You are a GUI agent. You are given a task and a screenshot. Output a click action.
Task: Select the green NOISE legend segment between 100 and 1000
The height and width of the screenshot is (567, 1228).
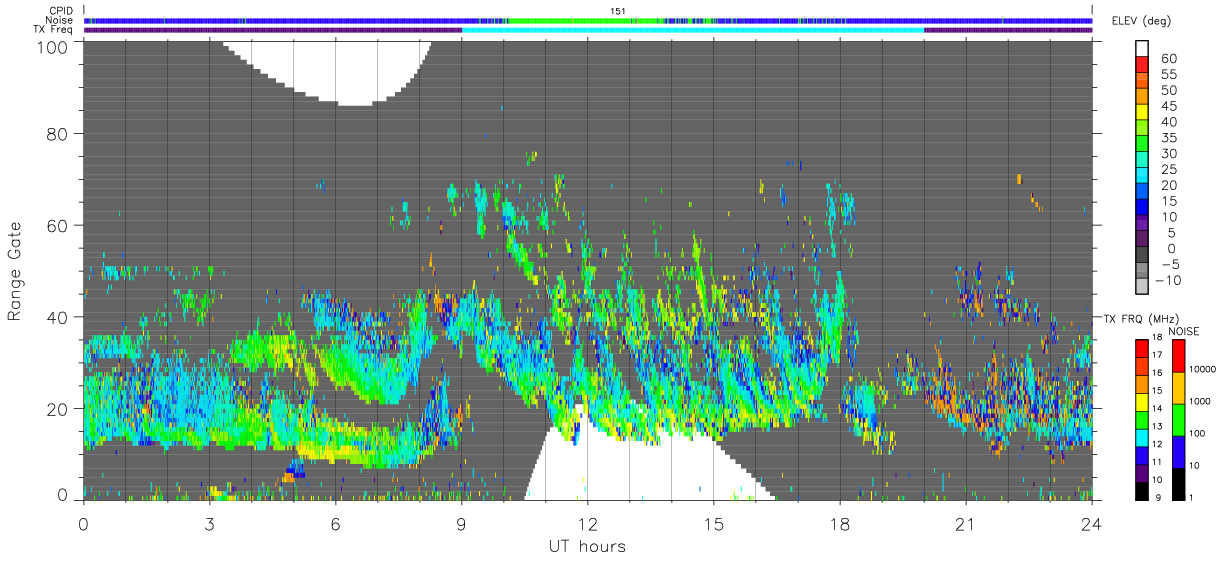click(x=1178, y=418)
